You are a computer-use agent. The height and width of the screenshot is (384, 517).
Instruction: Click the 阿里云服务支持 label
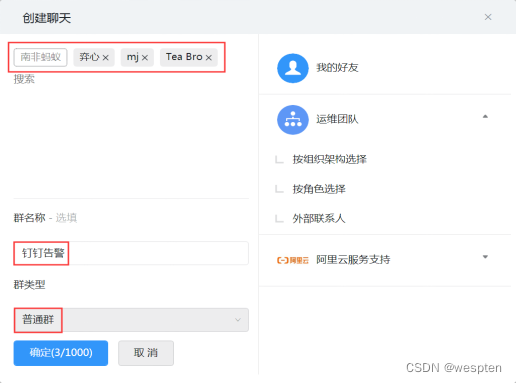coord(353,260)
